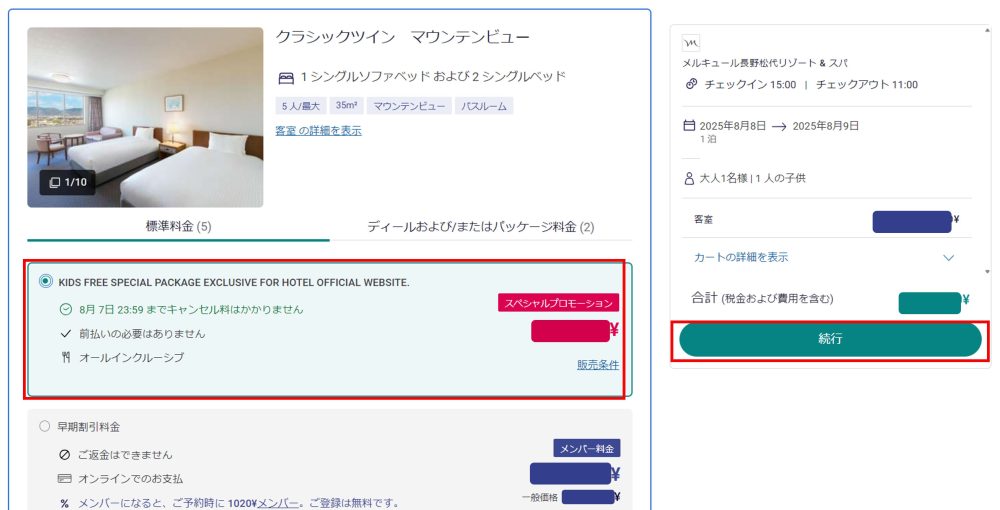
Task: Open the 客室の詳細を表示 link
Action: point(318,131)
